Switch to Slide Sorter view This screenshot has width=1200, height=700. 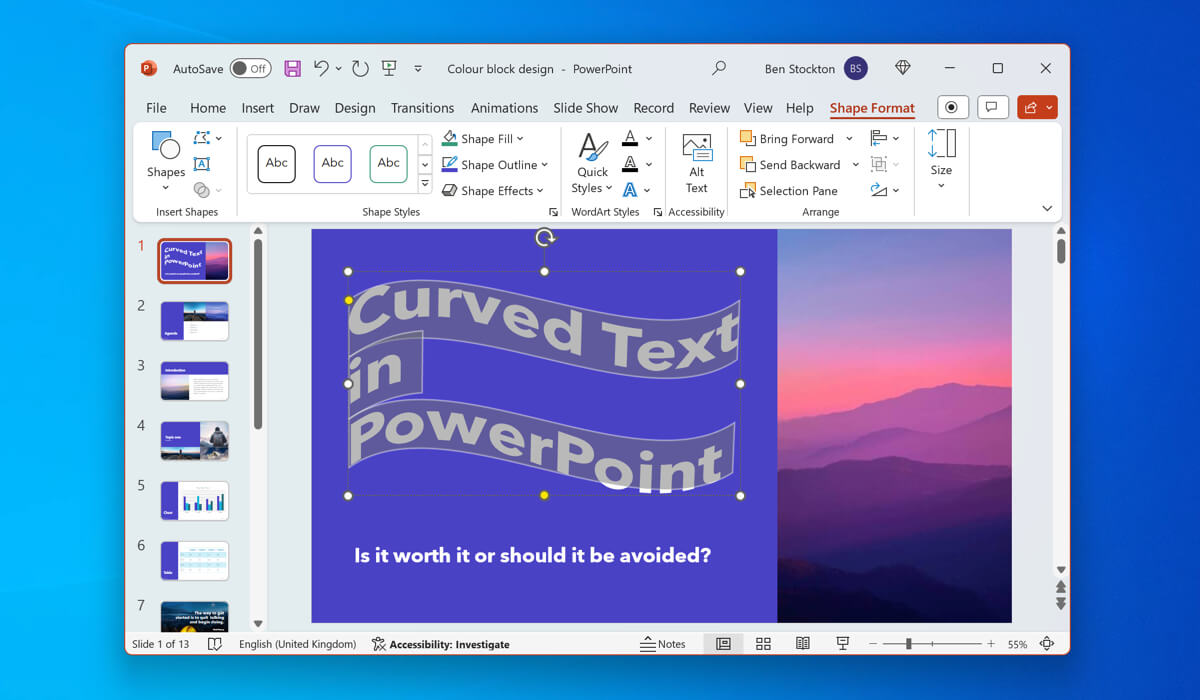point(763,644)
